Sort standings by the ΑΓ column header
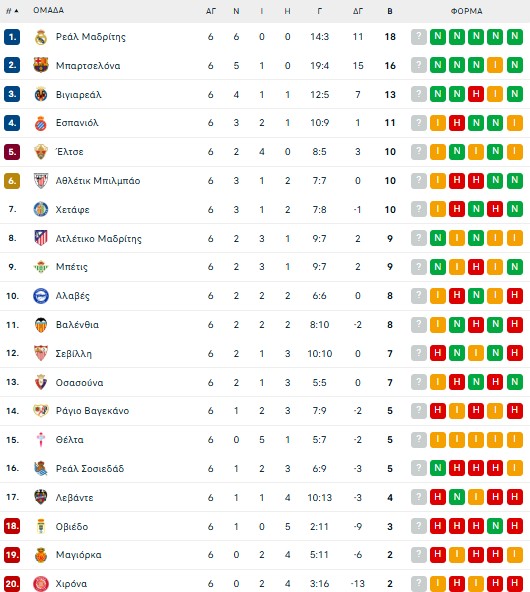530x592 pixels. tap(211, 11)
